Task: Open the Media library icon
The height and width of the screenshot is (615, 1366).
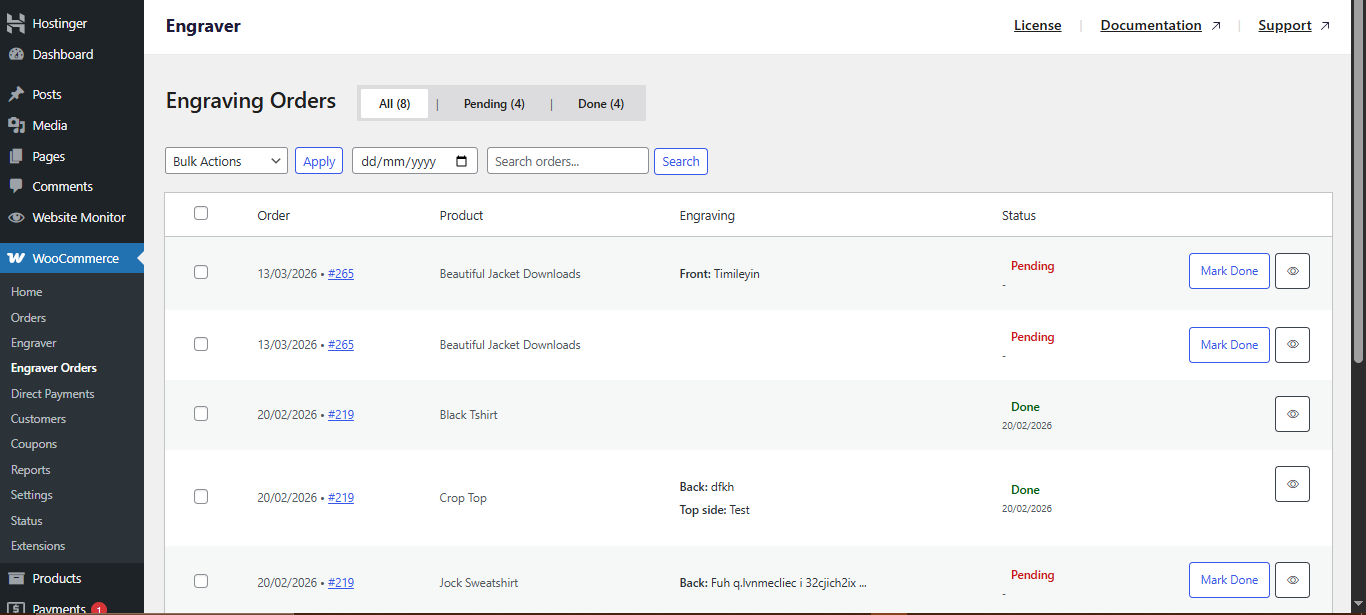Action: point(17,124)
